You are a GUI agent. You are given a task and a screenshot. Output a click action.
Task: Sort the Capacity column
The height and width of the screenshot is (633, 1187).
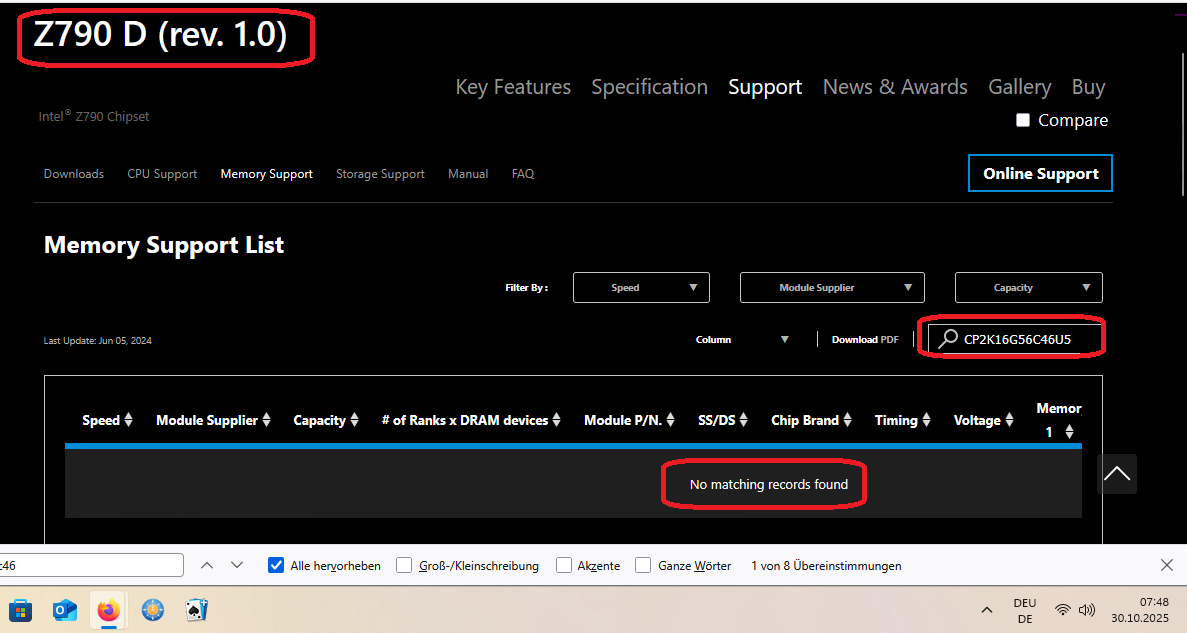354,420
